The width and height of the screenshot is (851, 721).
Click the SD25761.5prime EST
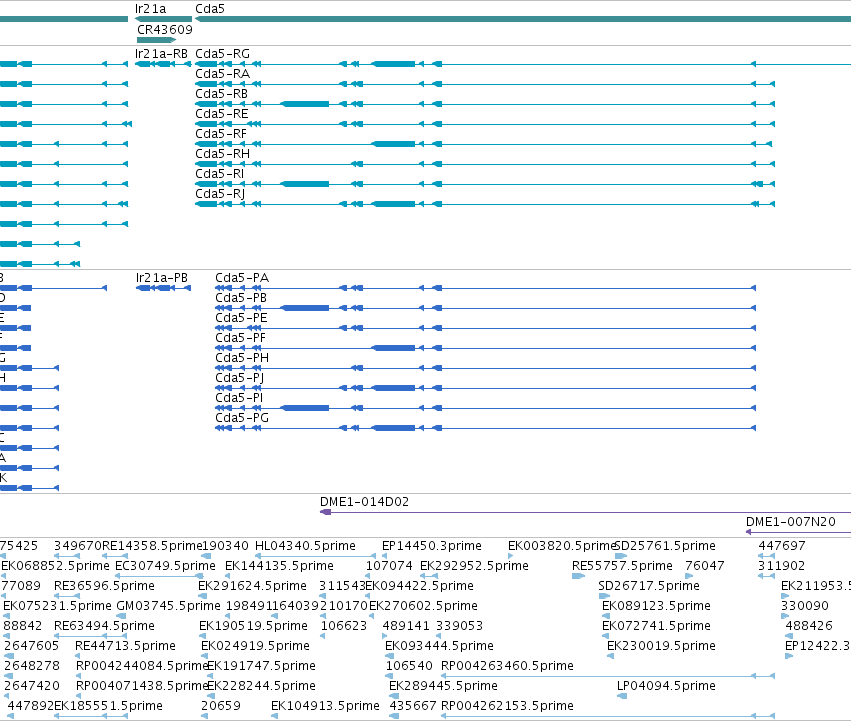point(621,556)
